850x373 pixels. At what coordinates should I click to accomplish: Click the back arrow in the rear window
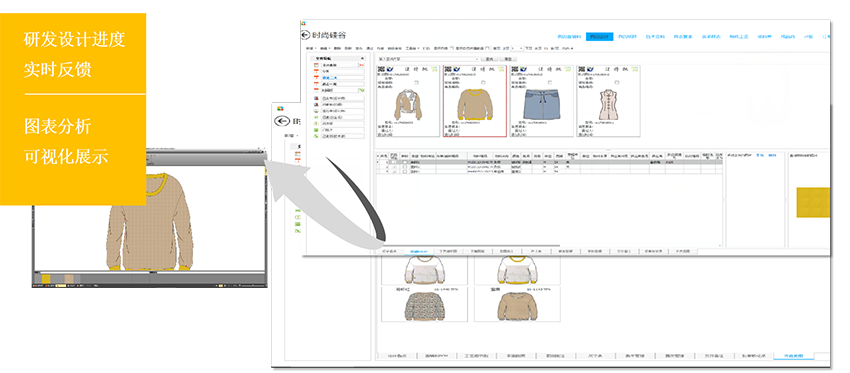pyautogui.click(x=281, y=121)
